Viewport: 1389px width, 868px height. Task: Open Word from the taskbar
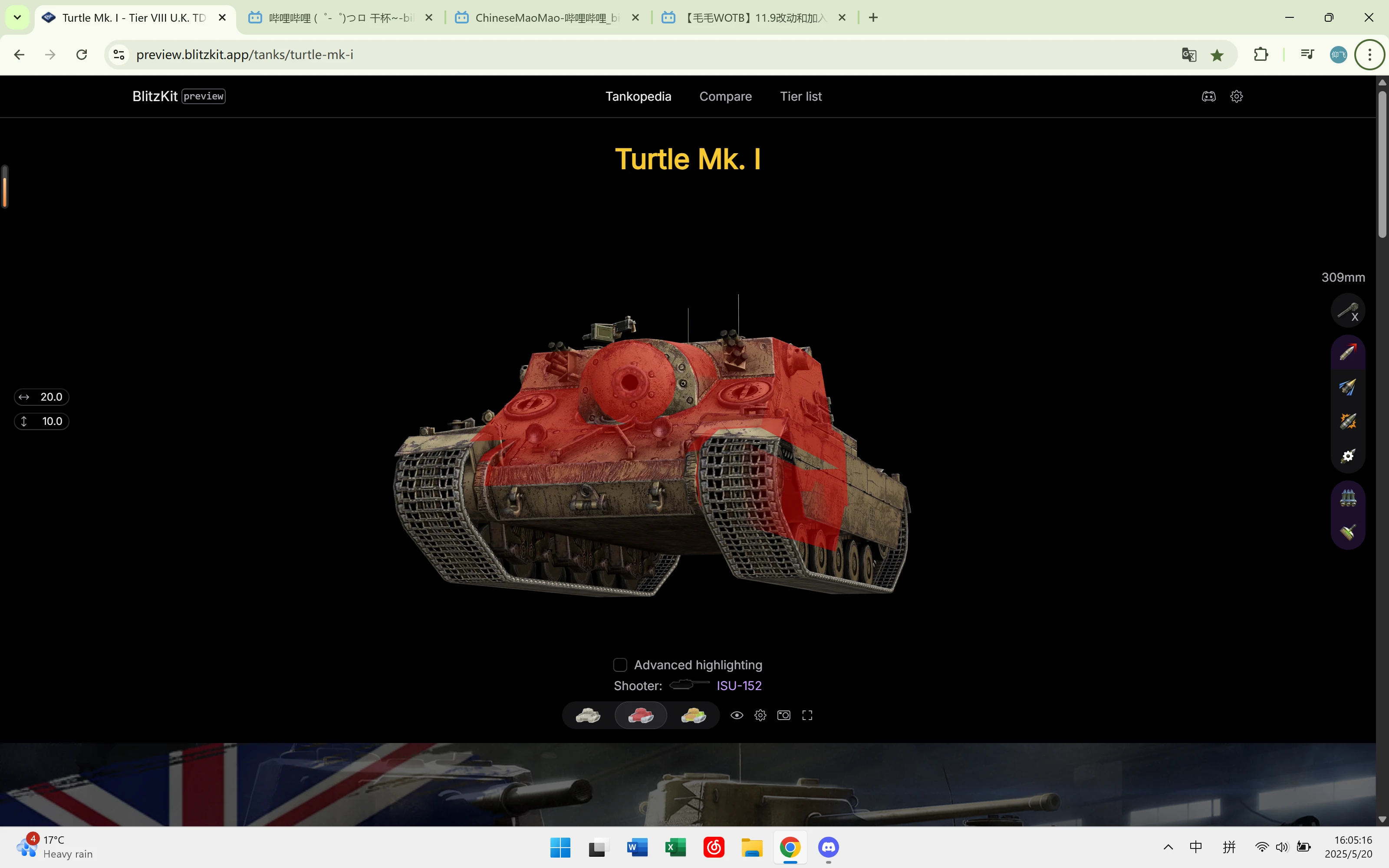(x=637, y=847)
